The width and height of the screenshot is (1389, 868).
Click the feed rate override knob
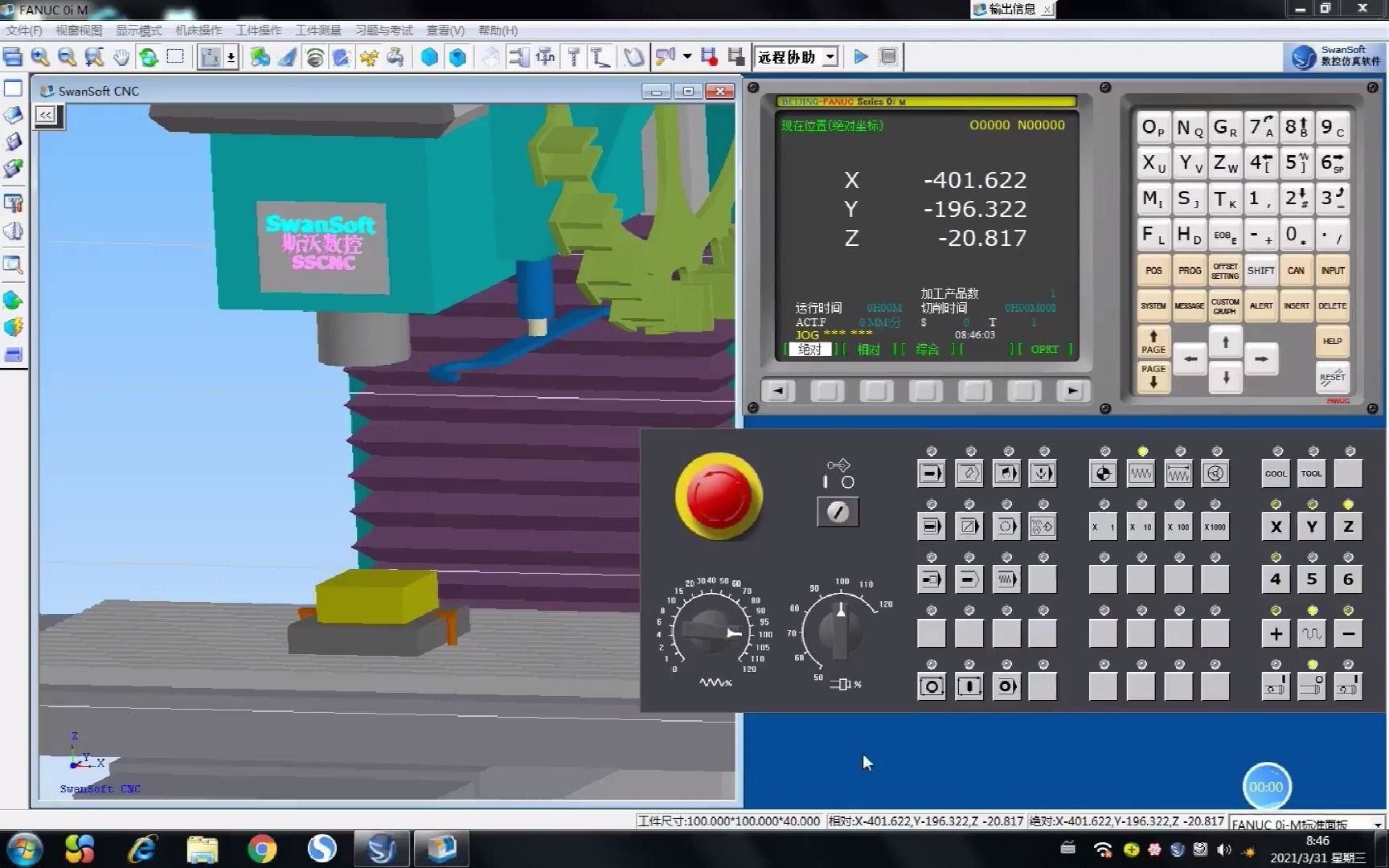click(x=711, y=633)
